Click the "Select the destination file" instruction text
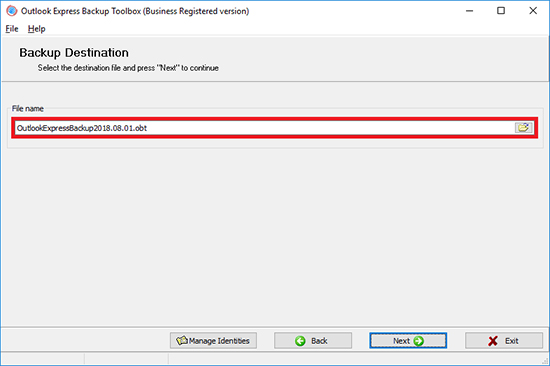This screenshot has height=366, width=550. point(128,68)
